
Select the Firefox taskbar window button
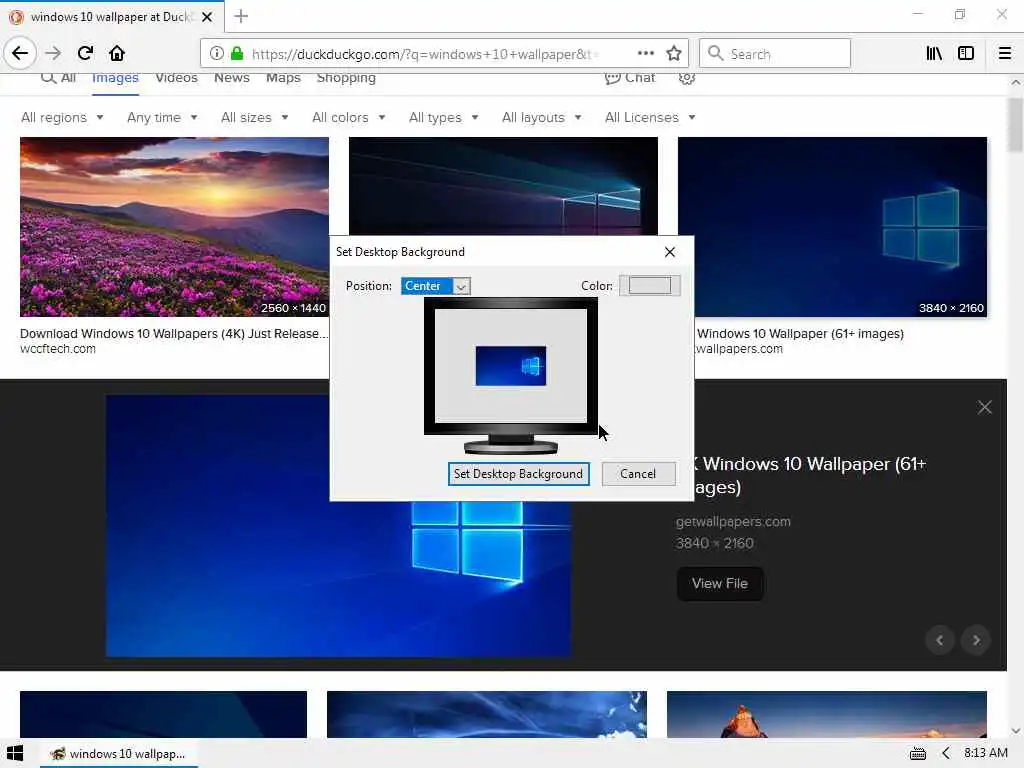[119, 754]
